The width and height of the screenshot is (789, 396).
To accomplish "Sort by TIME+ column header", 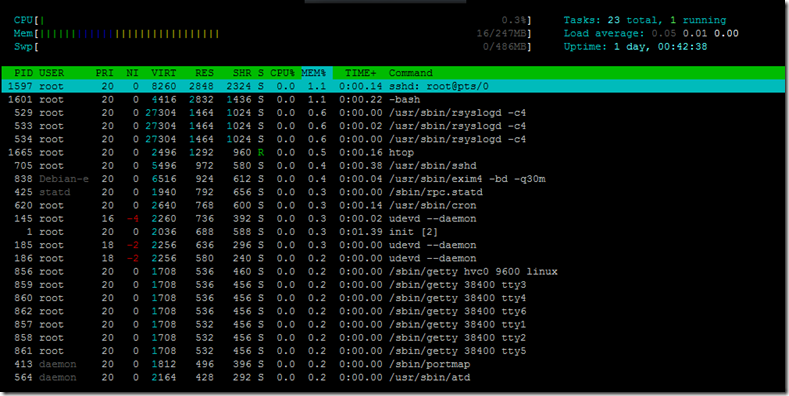I will (360, 73).
